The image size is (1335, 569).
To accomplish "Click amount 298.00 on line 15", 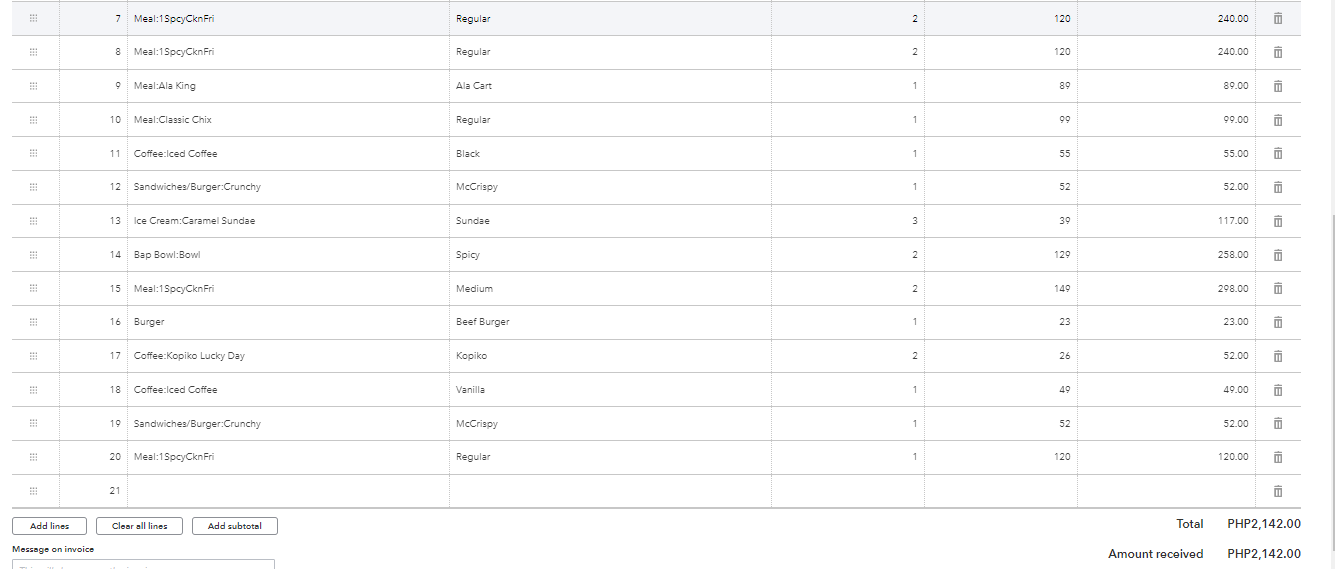I will tap(1166, 288).
